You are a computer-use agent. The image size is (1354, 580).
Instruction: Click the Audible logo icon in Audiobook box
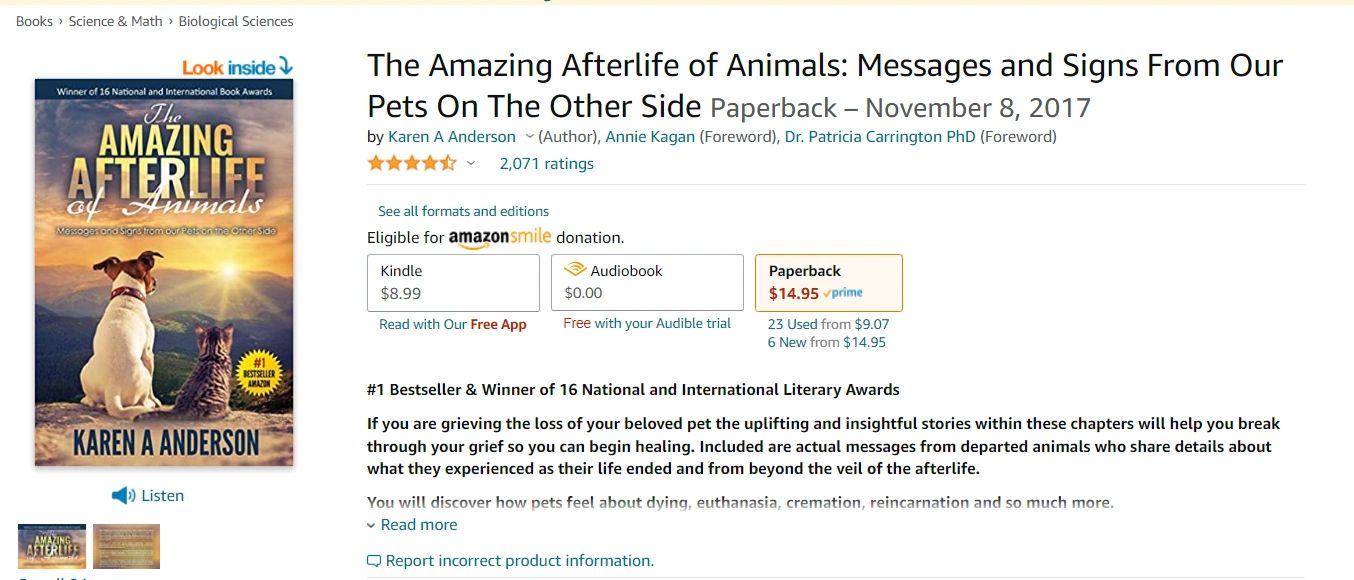pyautogui.click(x=575, y=270)
